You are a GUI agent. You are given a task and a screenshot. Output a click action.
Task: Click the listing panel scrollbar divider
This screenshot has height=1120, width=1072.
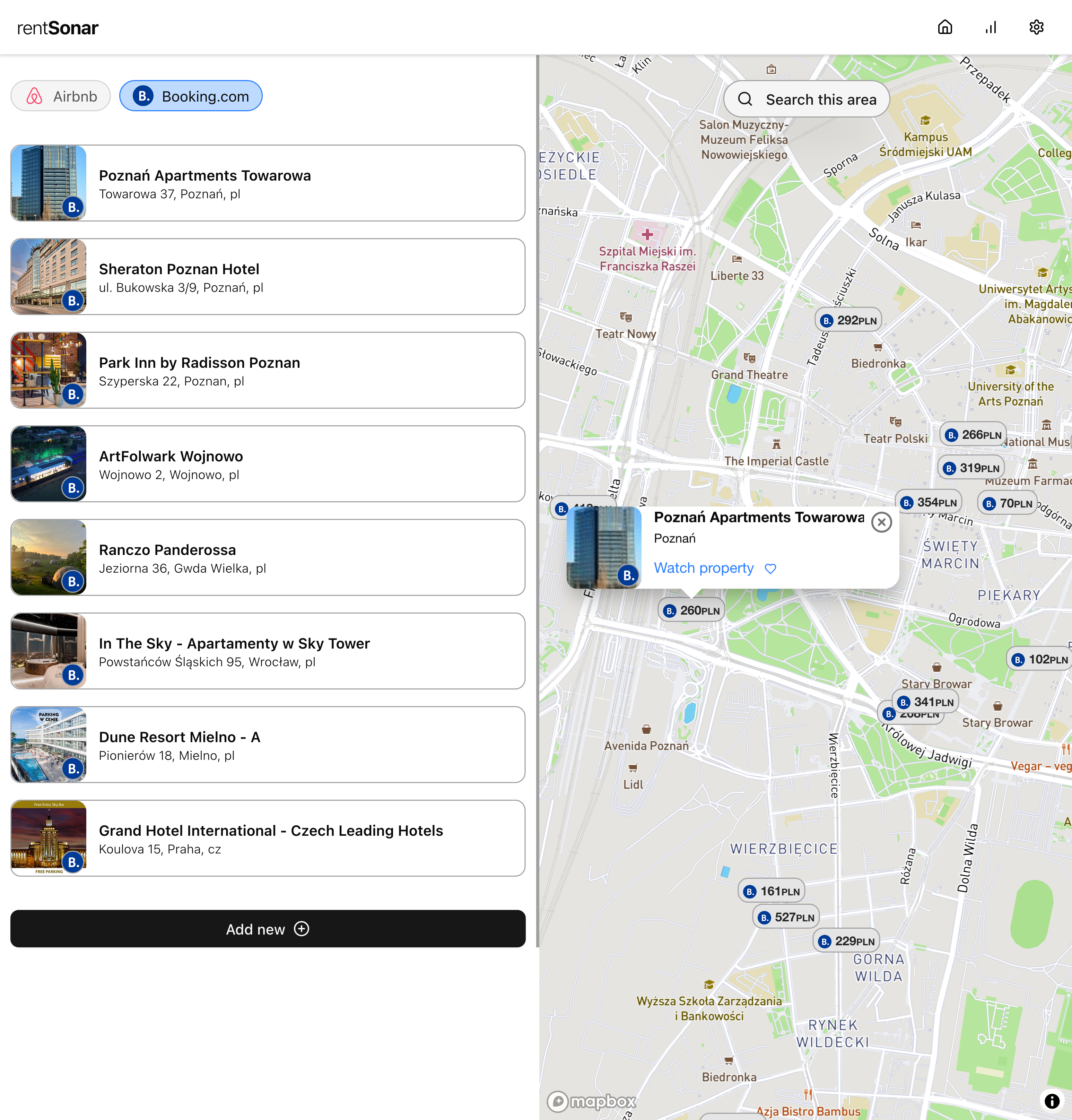[x=537, y=501]
